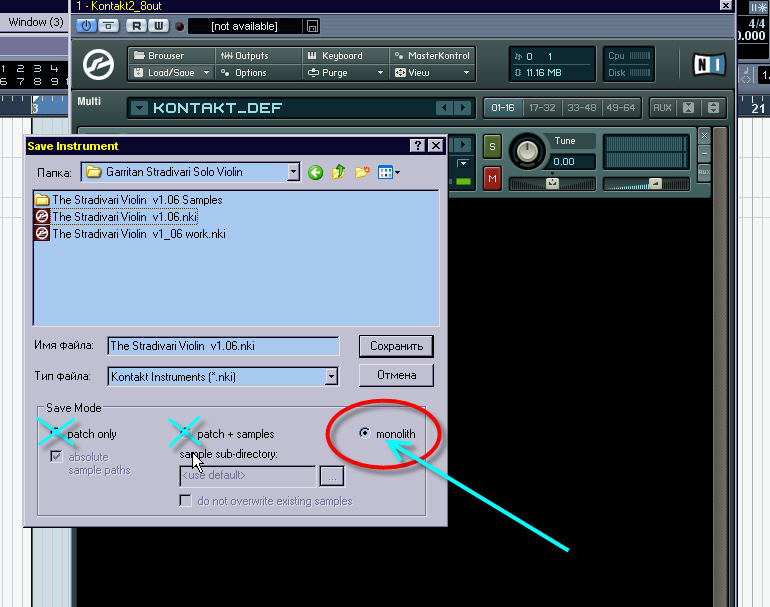Screen dimensions: 770x607
Task: Click the [not available] preset display
Action: (245, 26)
